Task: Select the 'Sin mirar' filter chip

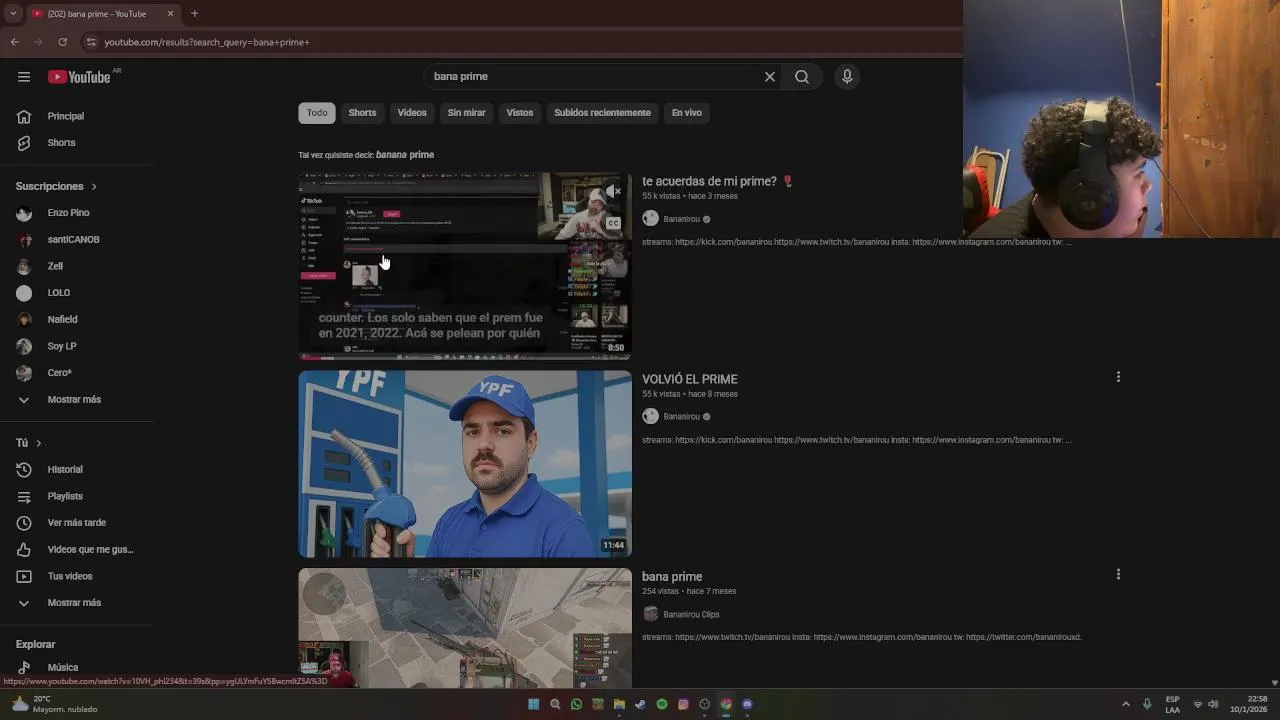Action: tap(466, 113)
